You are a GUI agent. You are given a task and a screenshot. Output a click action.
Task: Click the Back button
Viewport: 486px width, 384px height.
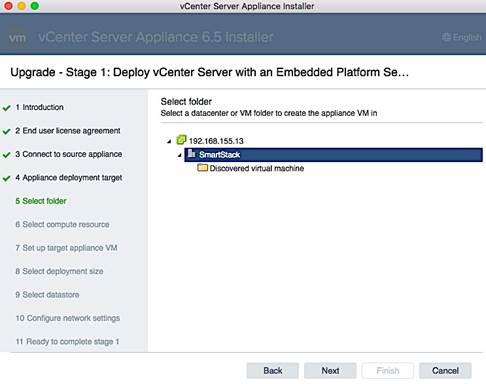(x=273, y=370)
